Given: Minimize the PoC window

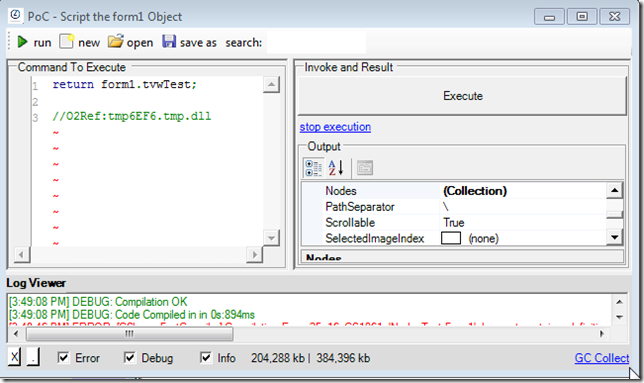Looking at the screenshot, I should [549, 17].
